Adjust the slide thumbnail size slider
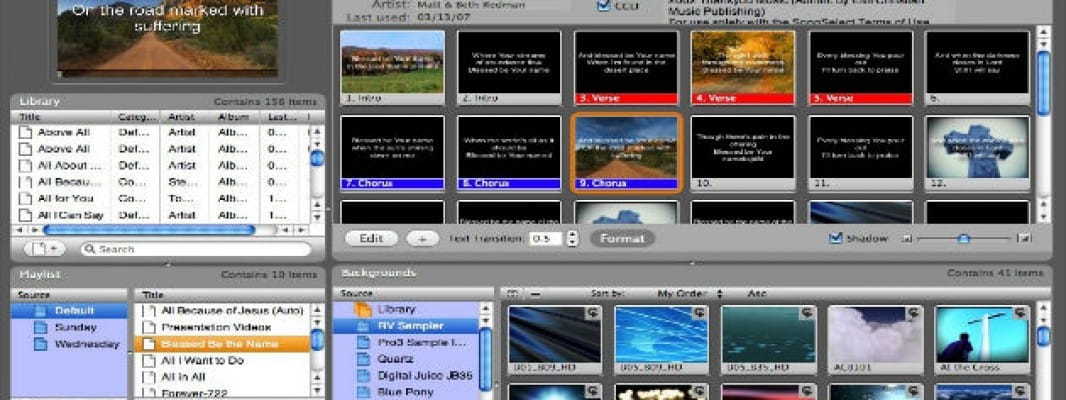Image resolution: width=1066 pixels, height=400 pixels. 963,239
